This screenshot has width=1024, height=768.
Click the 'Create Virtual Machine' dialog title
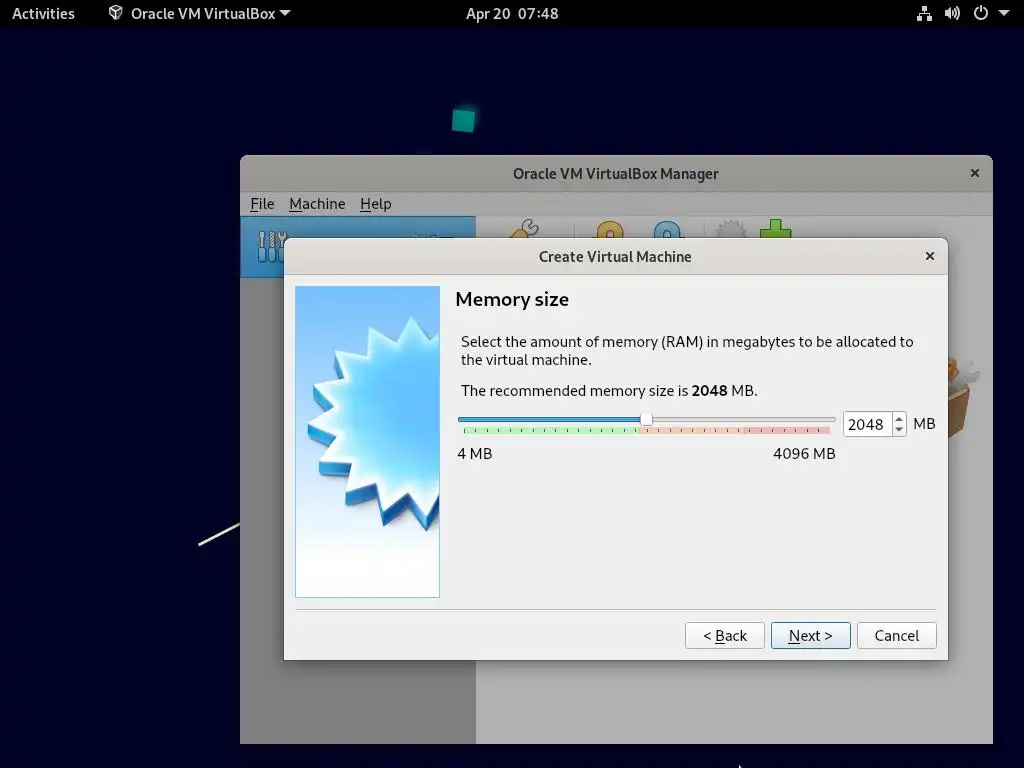point(615,257)
